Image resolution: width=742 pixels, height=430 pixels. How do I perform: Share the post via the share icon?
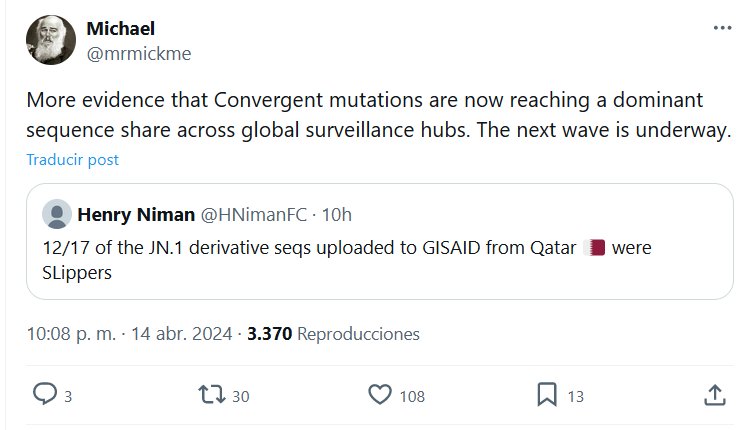pyautogui.click(x=715, y=395)
